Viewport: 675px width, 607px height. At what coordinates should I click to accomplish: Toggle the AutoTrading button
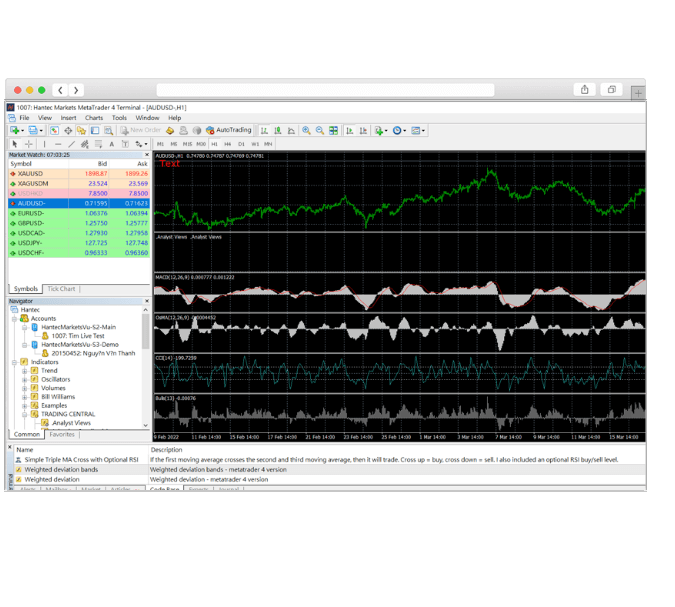229,130
